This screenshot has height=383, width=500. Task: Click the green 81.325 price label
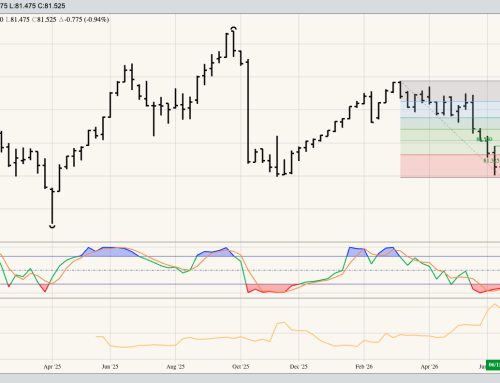click(x=491, y=161)
